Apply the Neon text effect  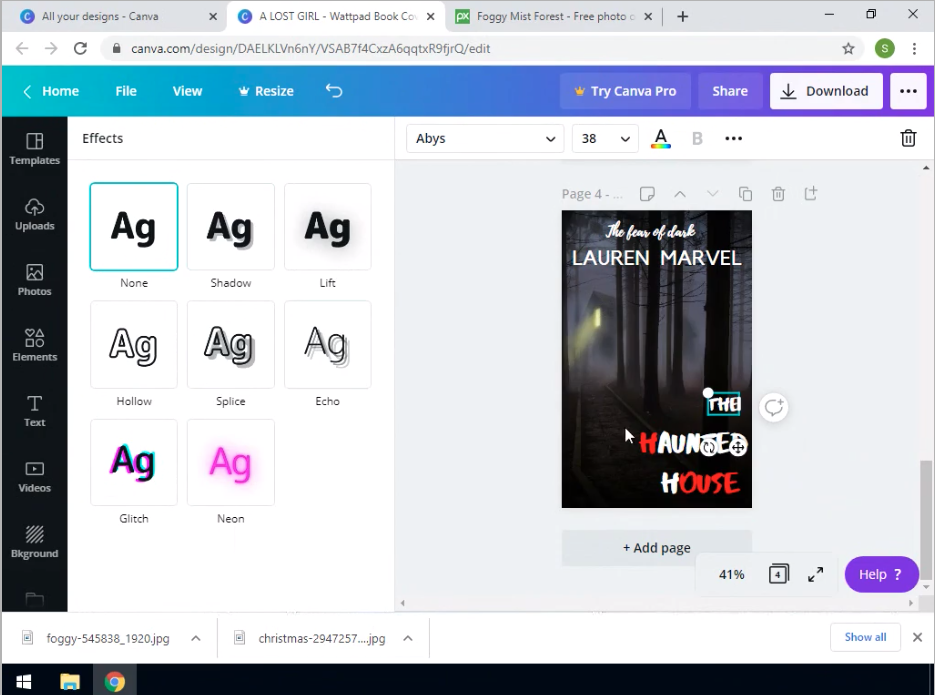click(231, 463)
